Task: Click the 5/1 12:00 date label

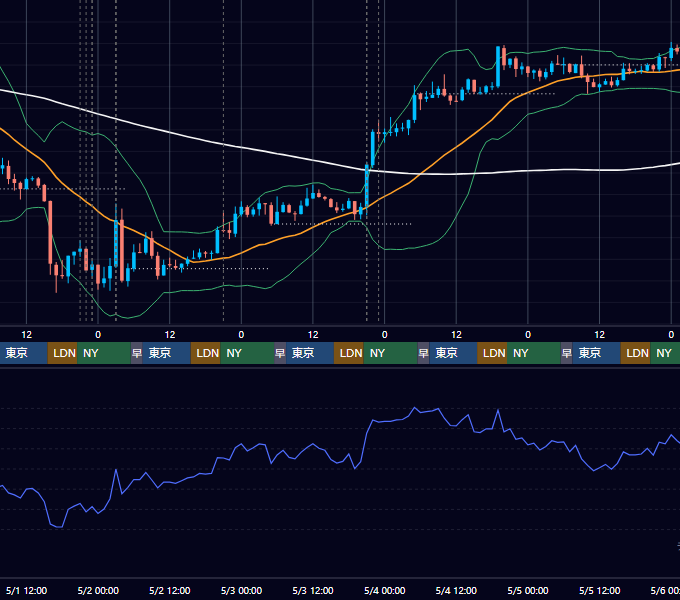Action: coord(26,590)
